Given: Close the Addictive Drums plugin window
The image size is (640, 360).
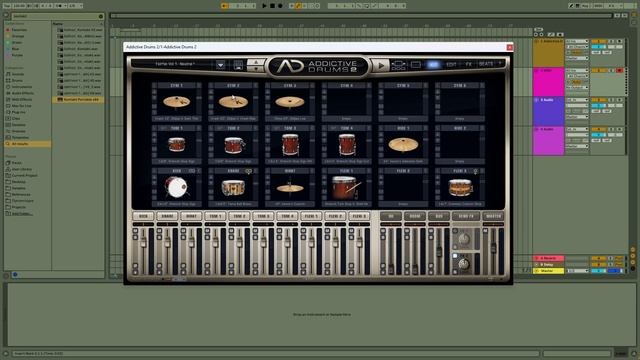Looking at the screenshot, I should tap(509, 47).
